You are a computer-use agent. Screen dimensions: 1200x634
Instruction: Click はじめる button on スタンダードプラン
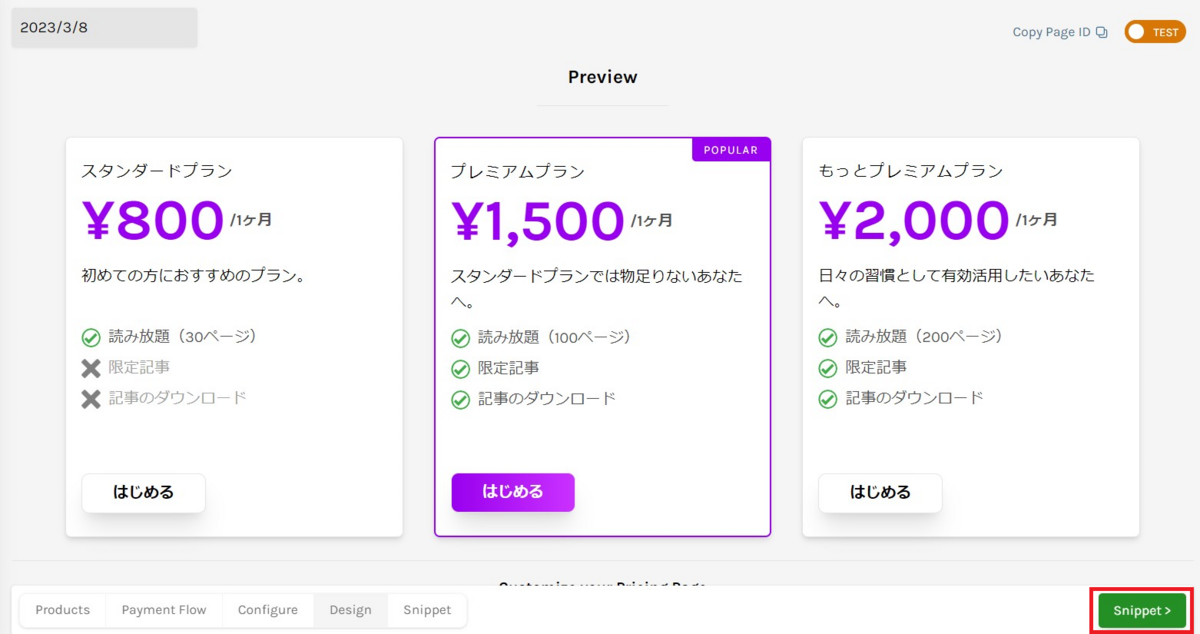tap(144, 493)
